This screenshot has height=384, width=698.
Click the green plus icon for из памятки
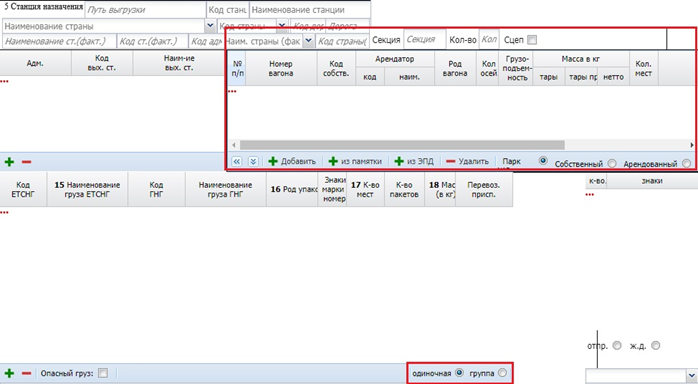point(333,162)
